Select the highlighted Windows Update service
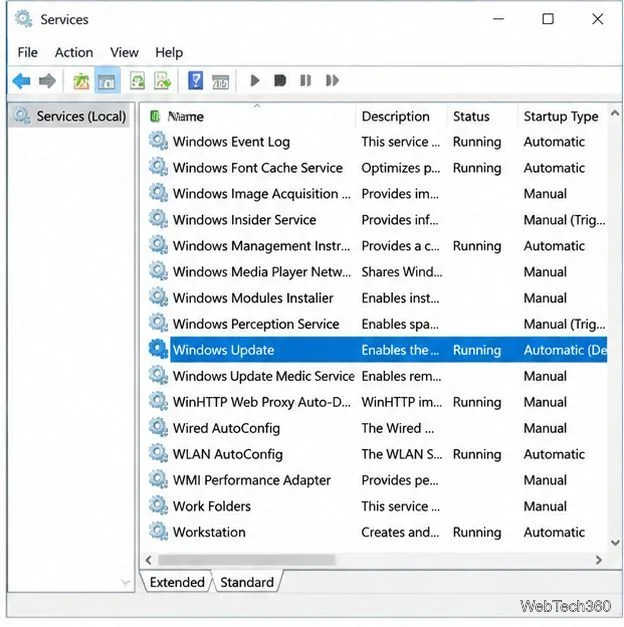624x627 pixels. pos(377,350)
